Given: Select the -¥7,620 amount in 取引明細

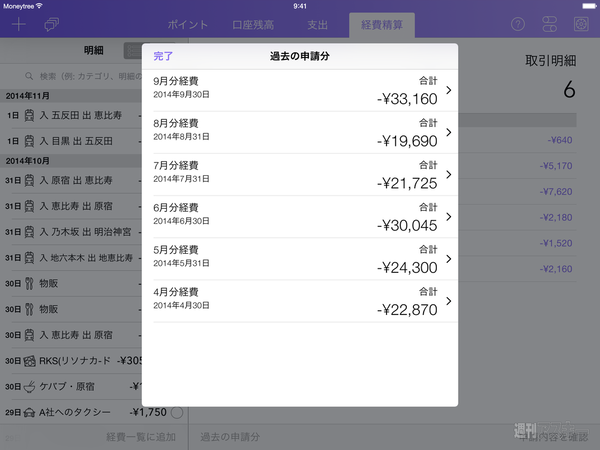Looking at the screenshot, I should [x=556, y=192].
